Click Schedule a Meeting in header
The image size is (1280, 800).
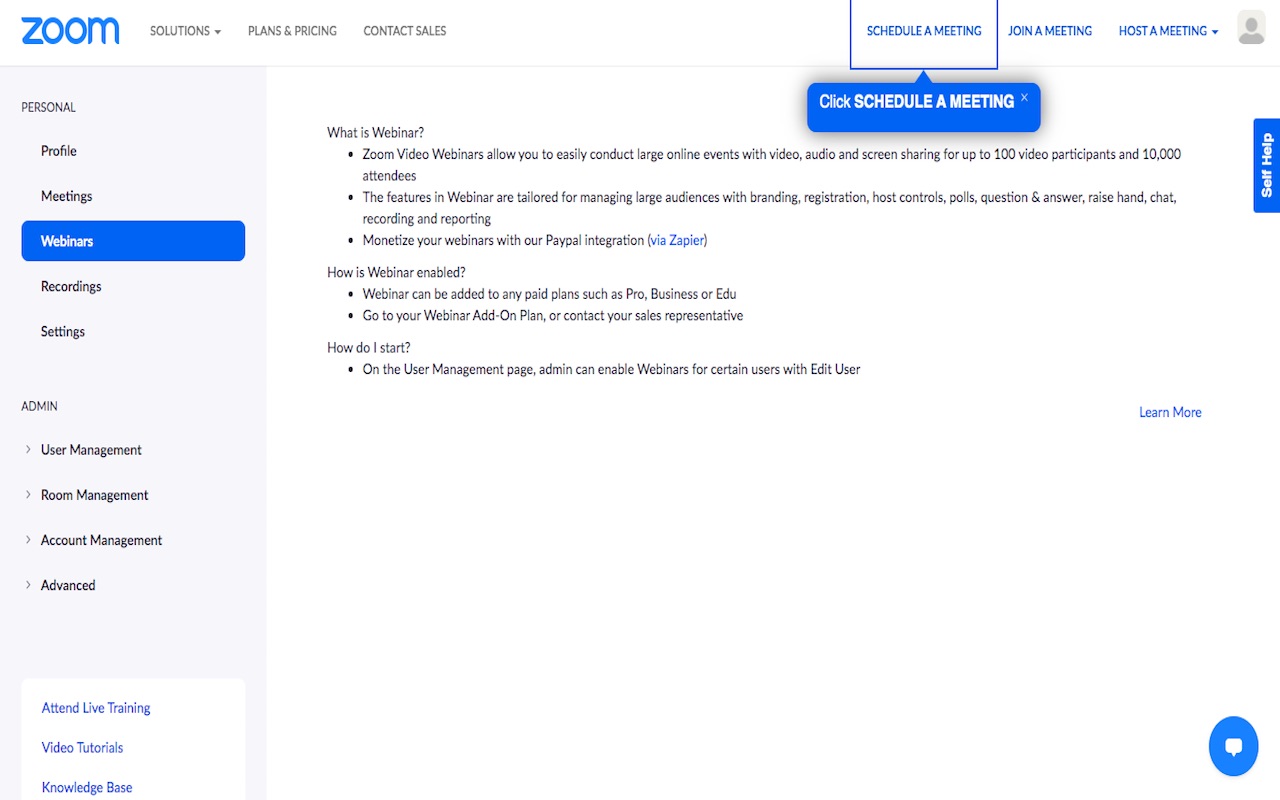tap(924, 31)
